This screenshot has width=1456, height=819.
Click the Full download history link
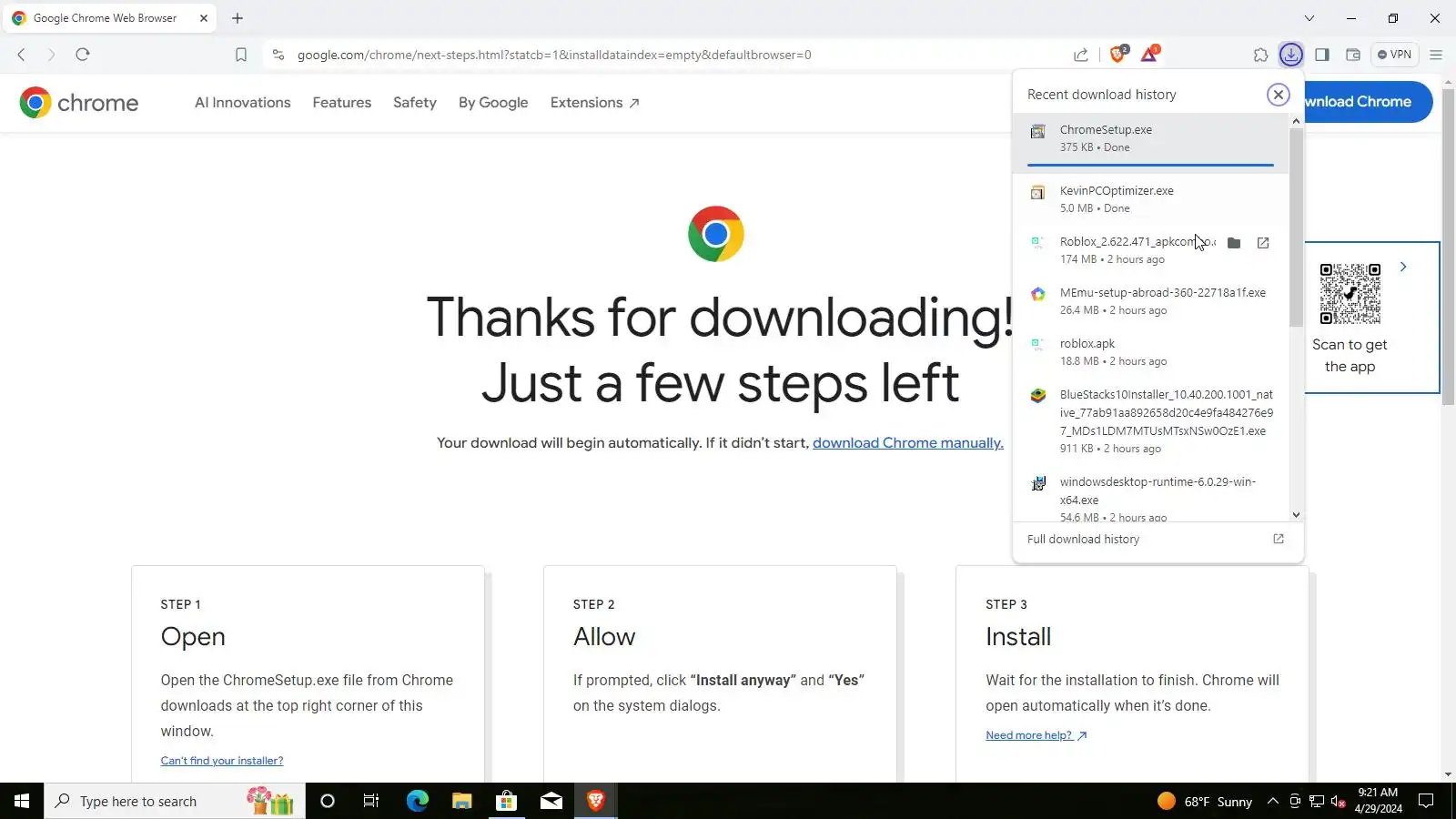[x=1083, y=540]
